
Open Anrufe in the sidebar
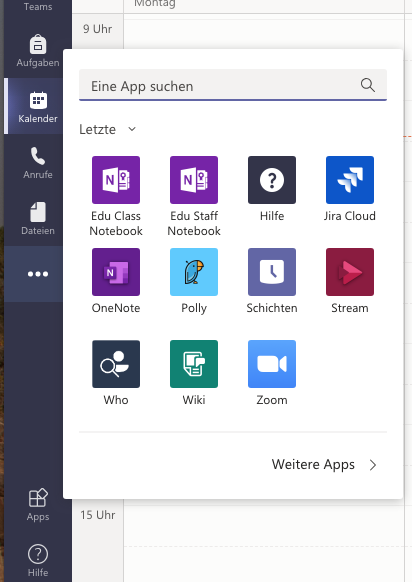(38, 163)
